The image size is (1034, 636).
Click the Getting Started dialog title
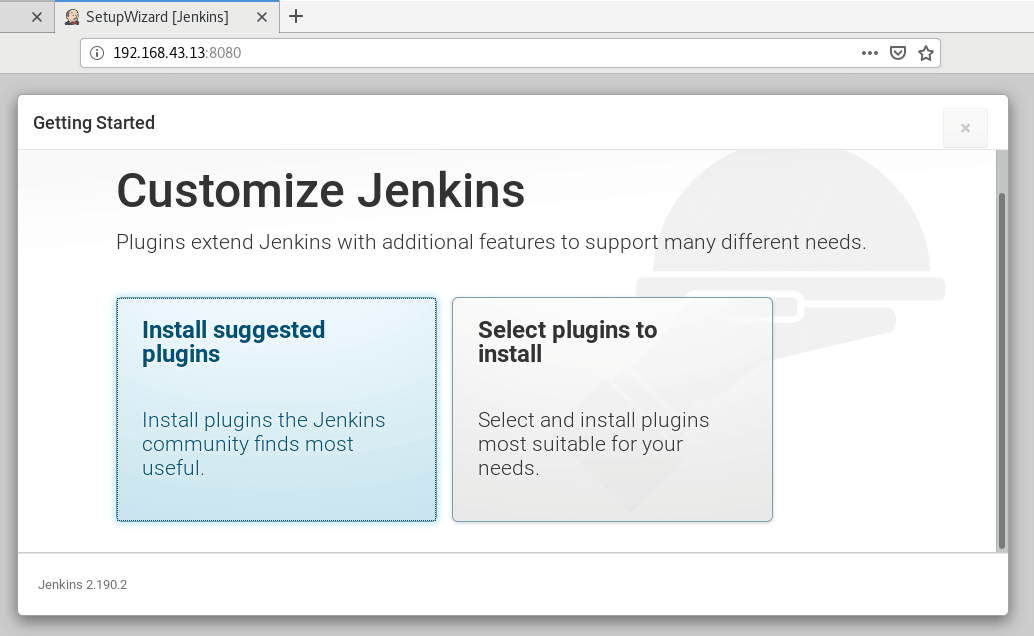[94, 123]
